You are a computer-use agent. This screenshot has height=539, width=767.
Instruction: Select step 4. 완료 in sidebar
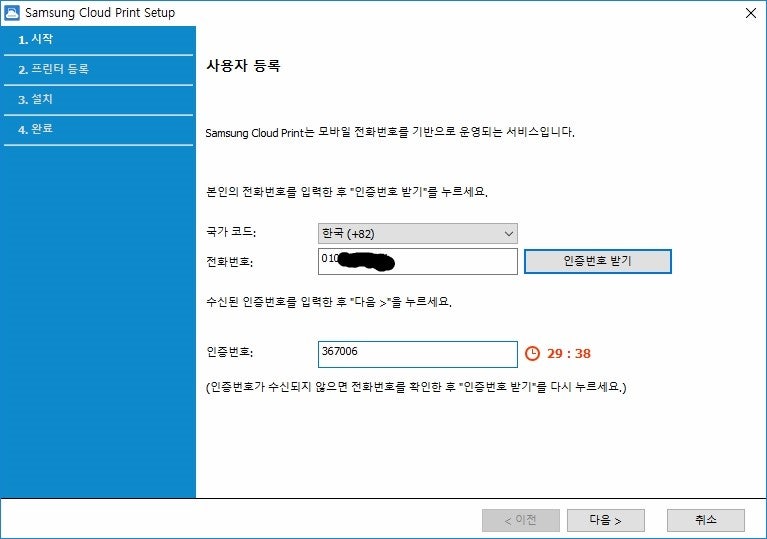click(98, 130)
